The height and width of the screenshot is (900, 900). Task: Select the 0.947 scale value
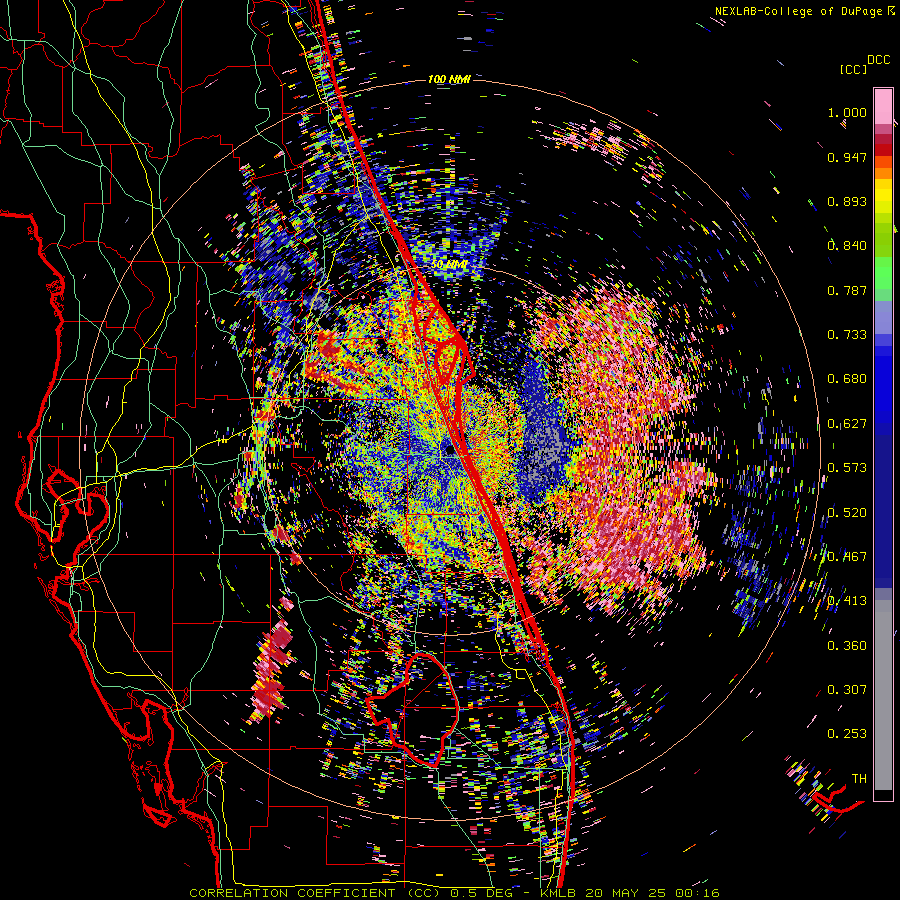pyautogui.click(x=847, y=157)
